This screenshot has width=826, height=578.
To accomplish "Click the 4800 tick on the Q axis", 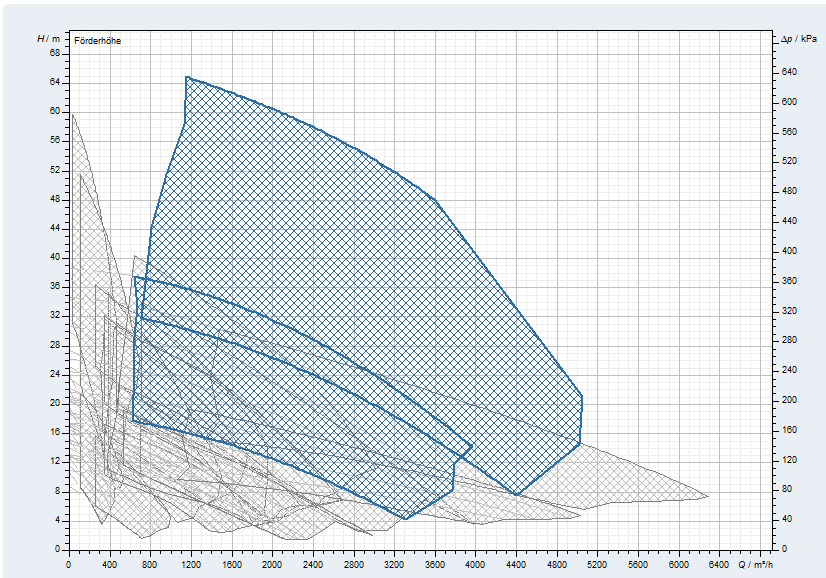I will tap(556, 565).
